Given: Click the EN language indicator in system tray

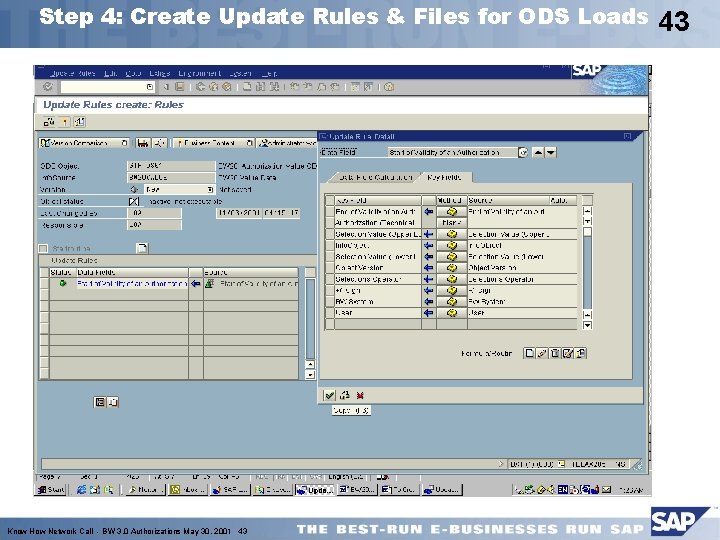Looking at the screenshot, I should point(563,489).
